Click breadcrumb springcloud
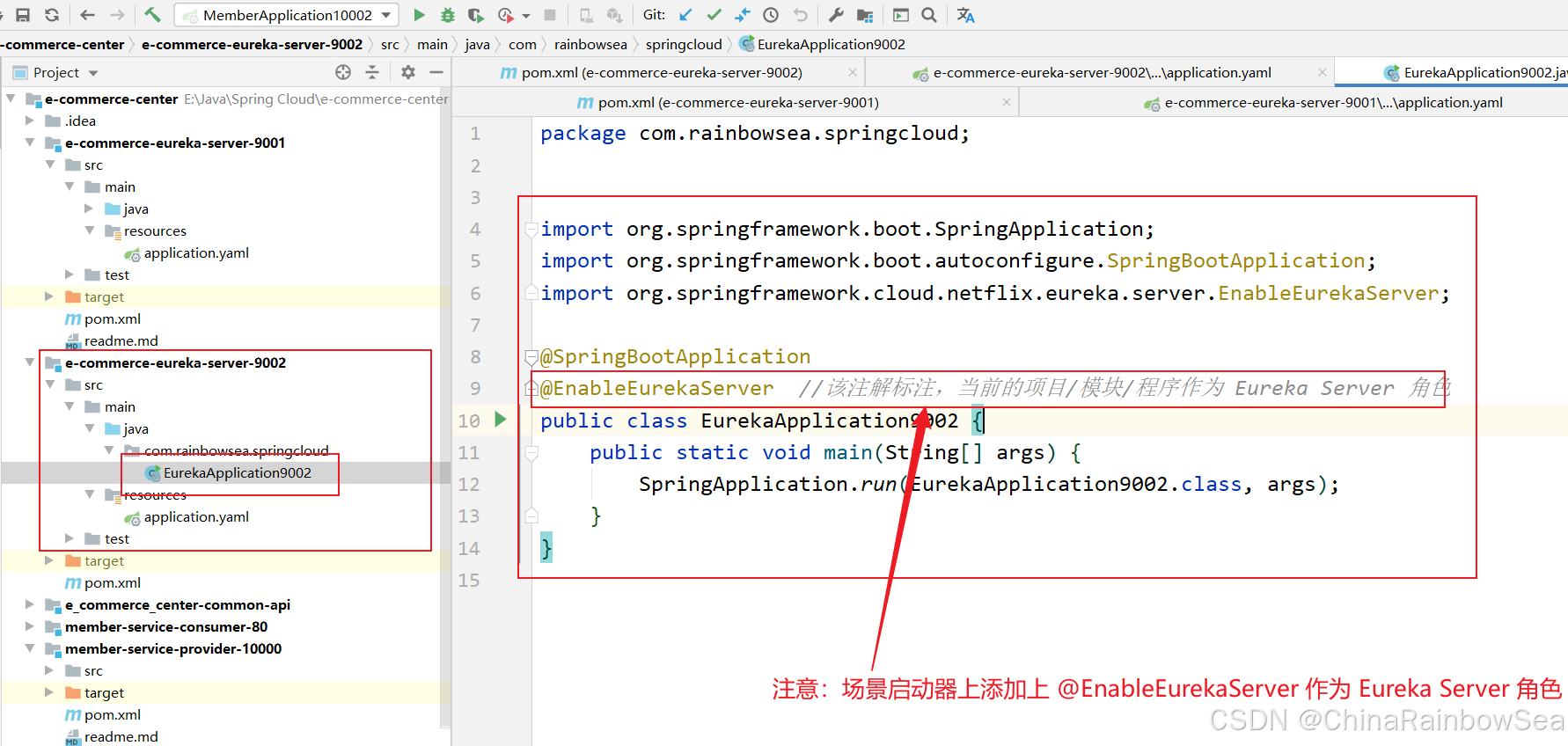1568x746 pixels. [684, 44]
